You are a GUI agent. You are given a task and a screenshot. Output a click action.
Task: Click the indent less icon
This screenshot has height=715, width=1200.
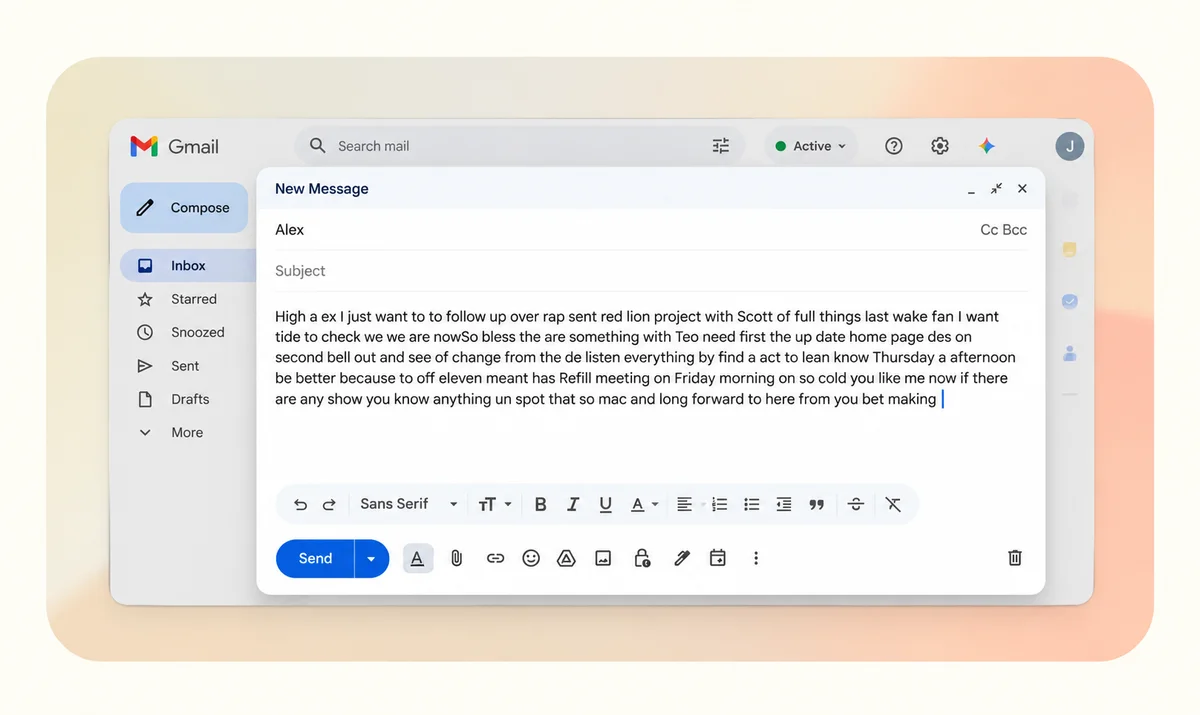[784, 505]
